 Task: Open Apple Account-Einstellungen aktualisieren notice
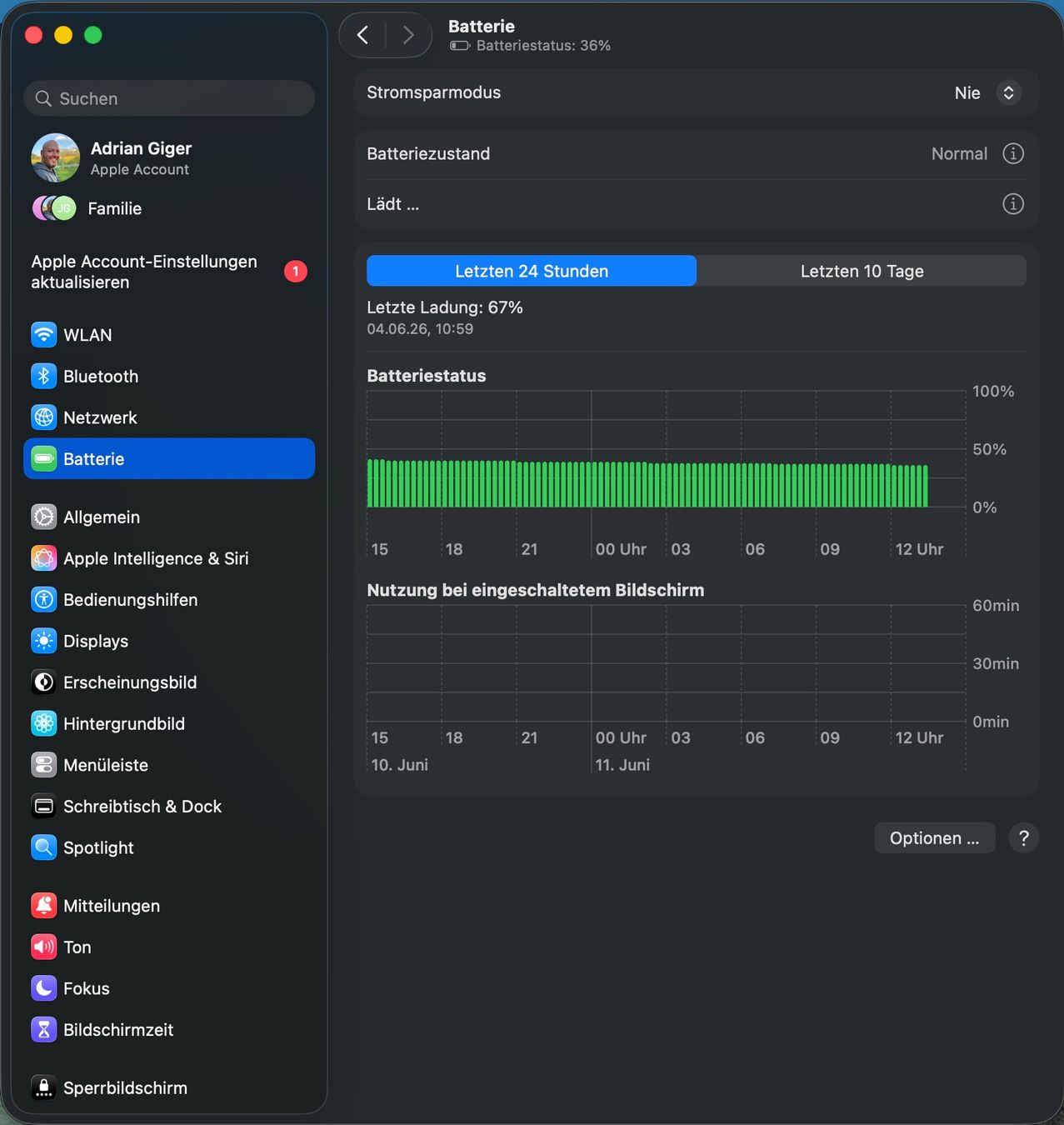tap(169, 272)
